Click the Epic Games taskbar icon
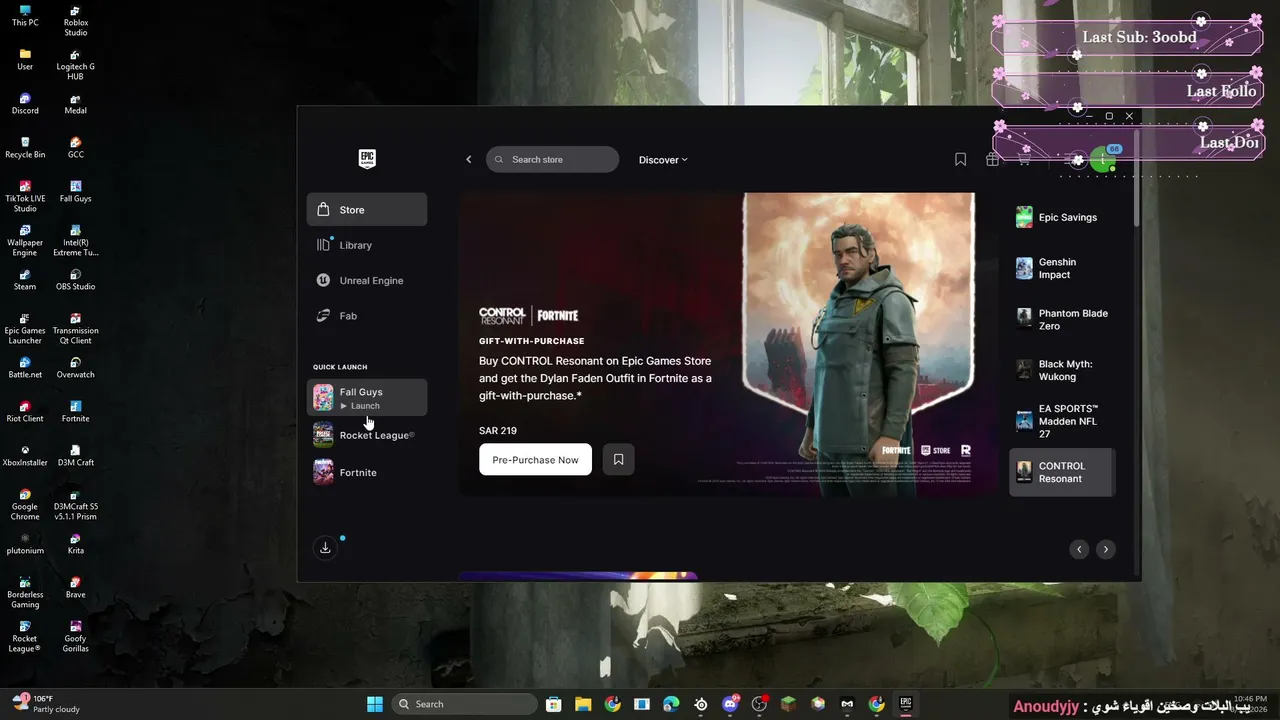Screen dimensions: 1280x720 click(x=905, y=704)
